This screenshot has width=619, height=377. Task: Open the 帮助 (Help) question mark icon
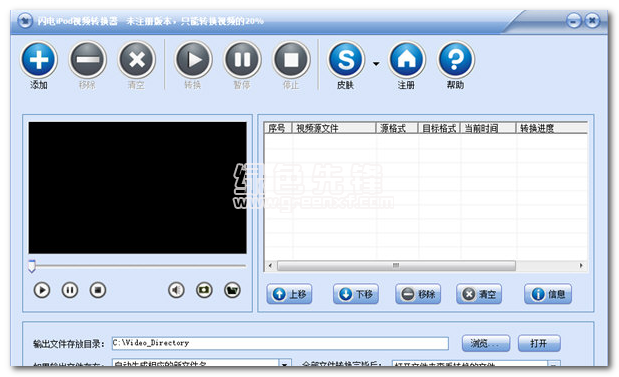456,60
